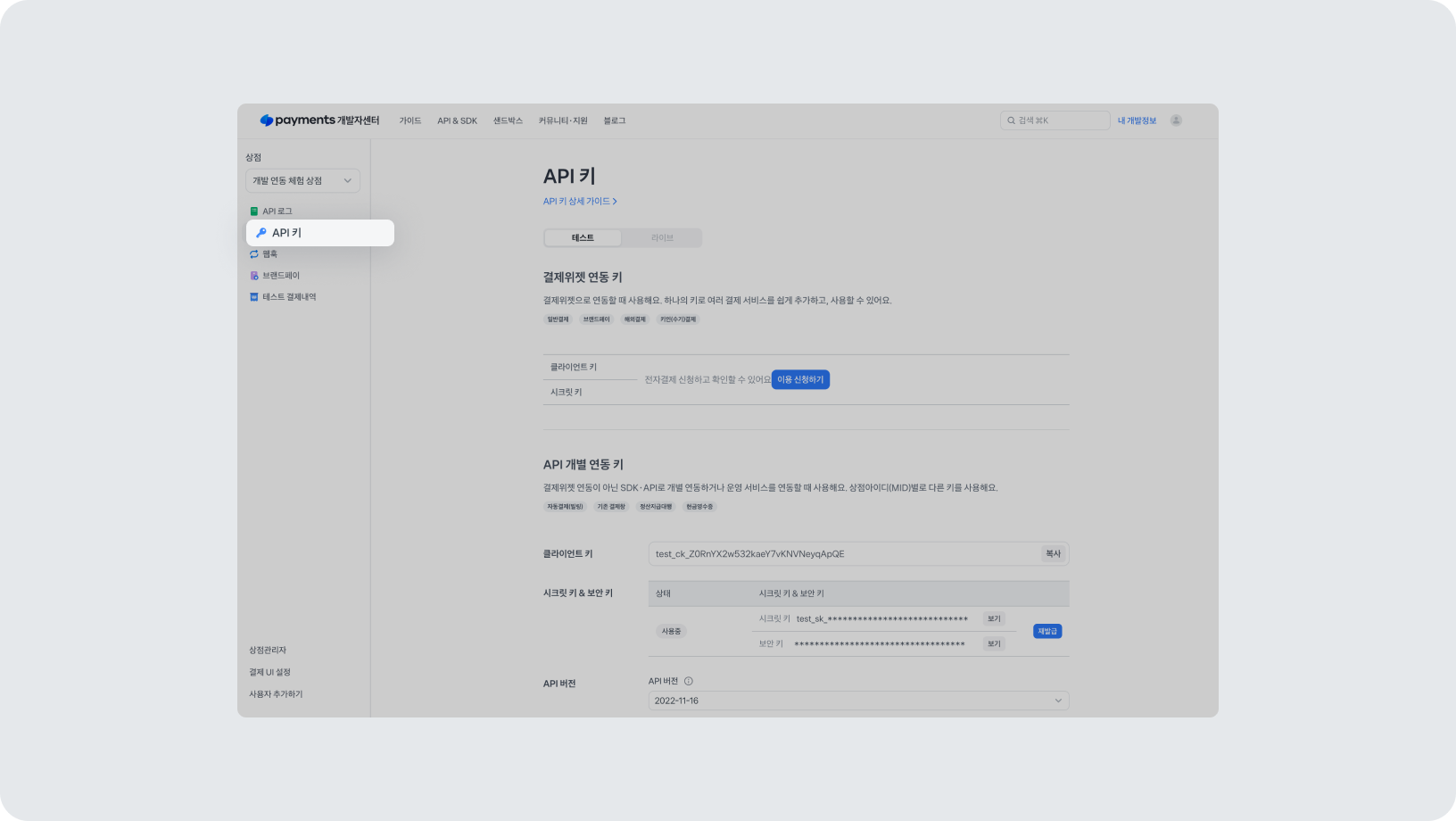This screenshot has width=1456, height=821.
Task: Click the user profile avatar icon
Action: click(x=1176, y=120)
